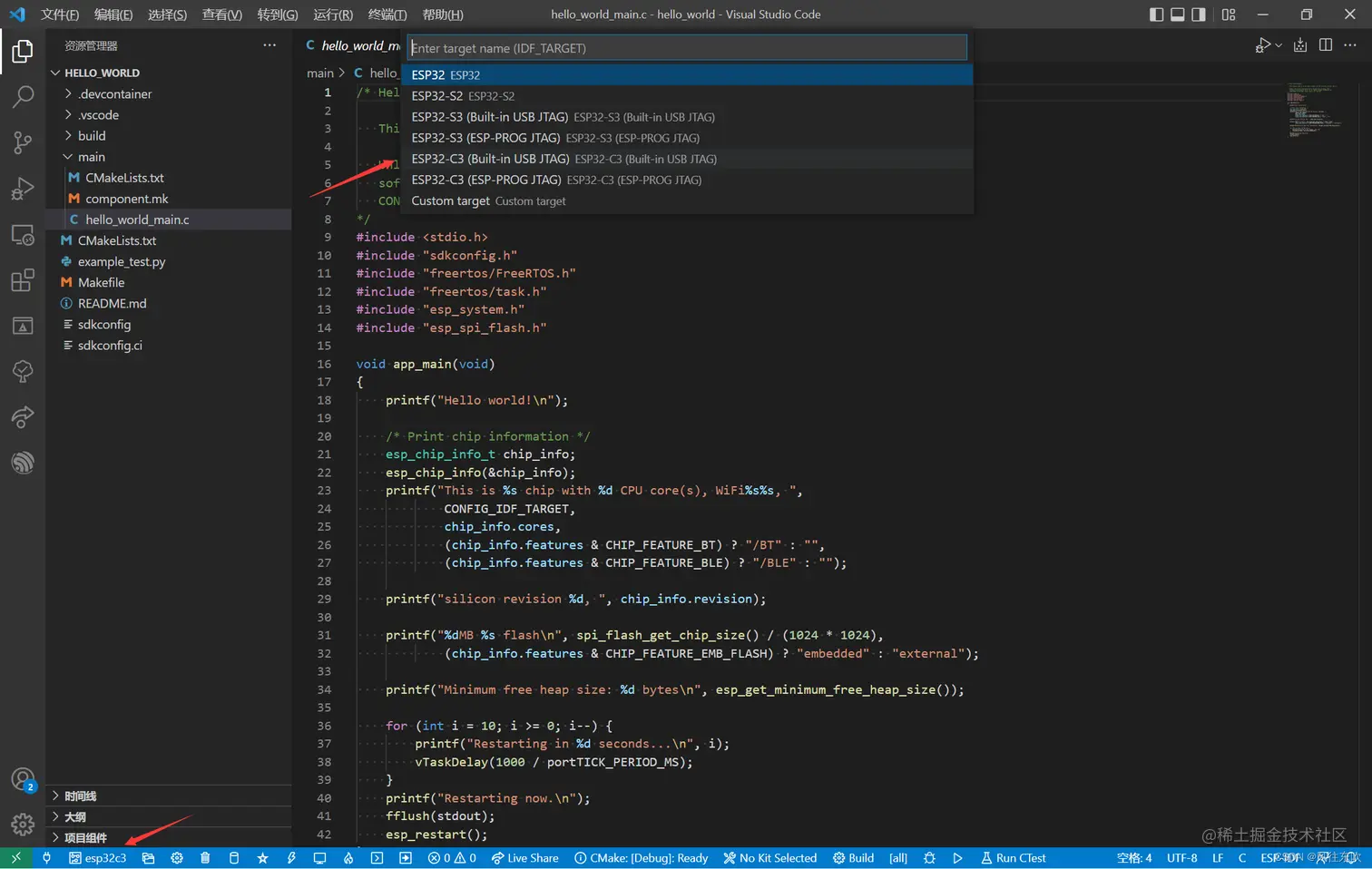Split the editor right
The height and width of the screenshot is (869, 1372).
tap(1326, 45)
